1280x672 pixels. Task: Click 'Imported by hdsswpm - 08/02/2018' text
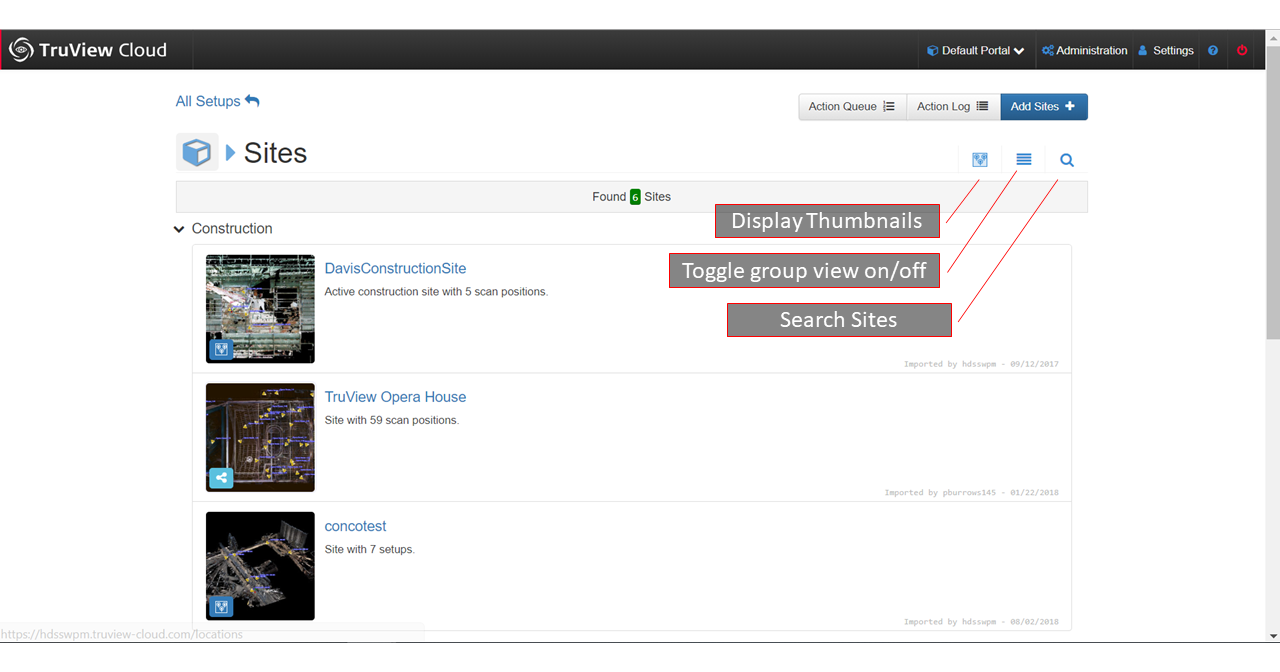point(981,622)
